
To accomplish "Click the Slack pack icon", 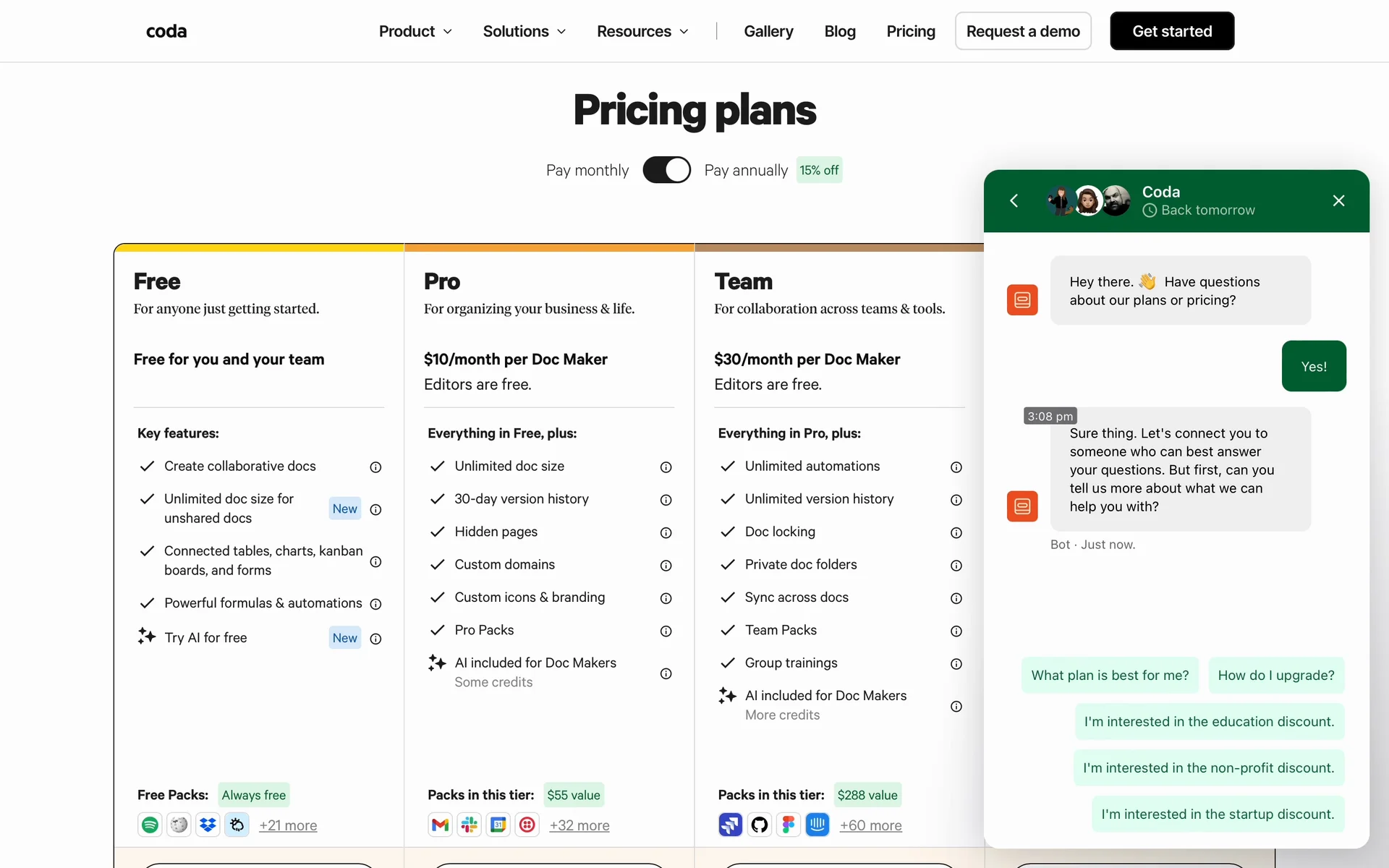I will [x=470, y=825].
